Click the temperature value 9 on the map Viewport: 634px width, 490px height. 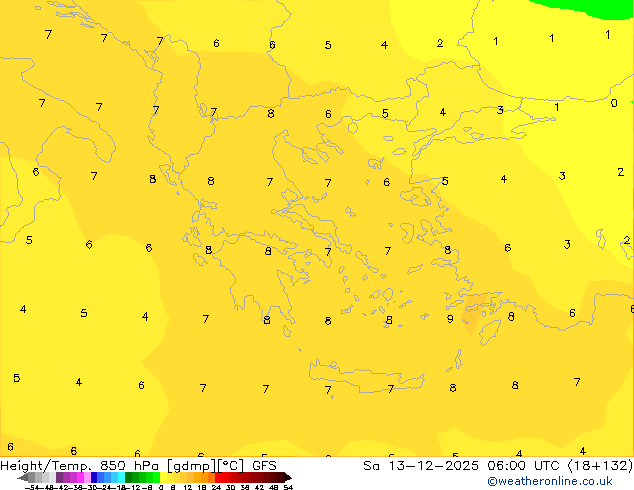click(450, 319)
